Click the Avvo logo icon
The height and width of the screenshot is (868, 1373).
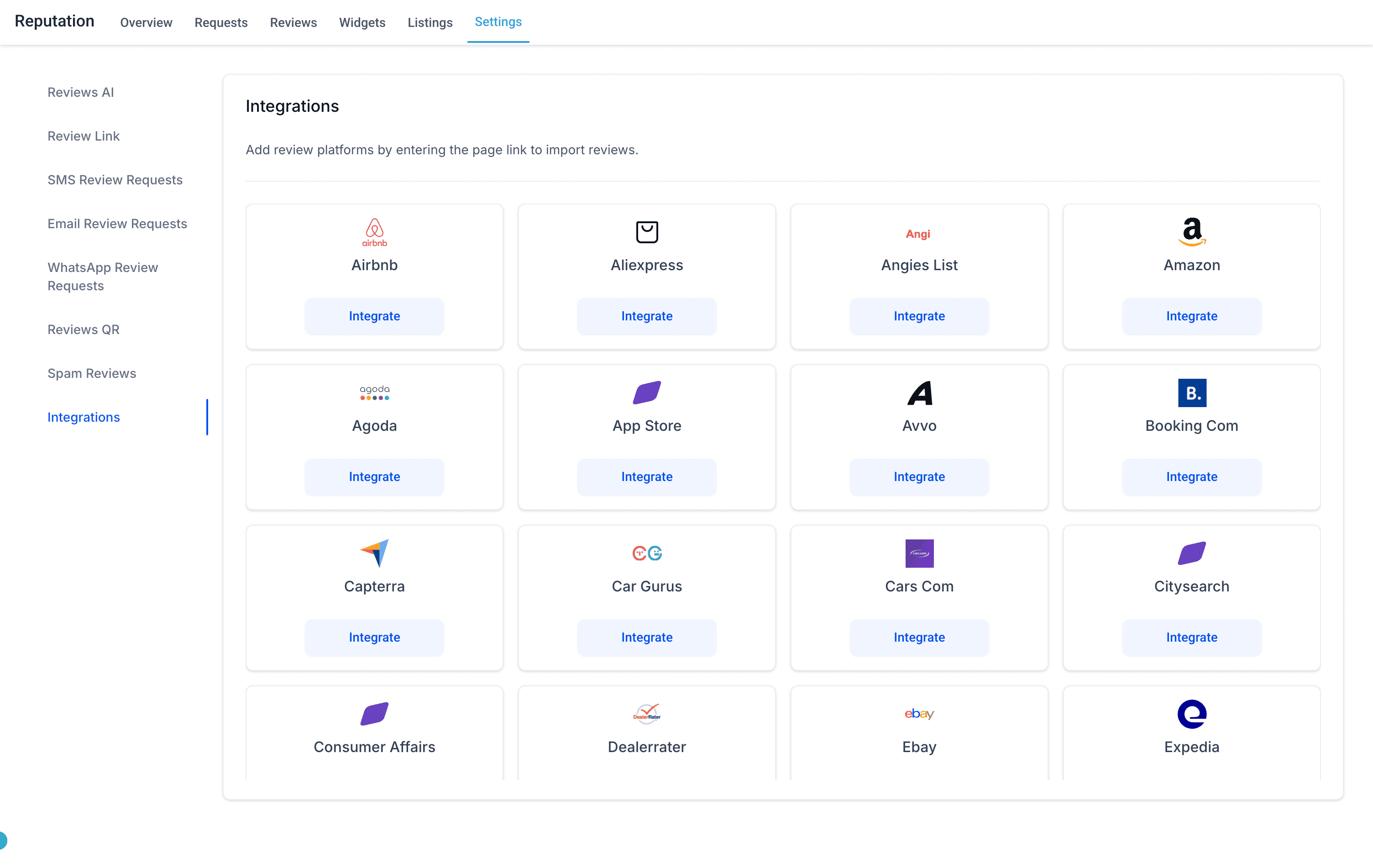[919, 392]
